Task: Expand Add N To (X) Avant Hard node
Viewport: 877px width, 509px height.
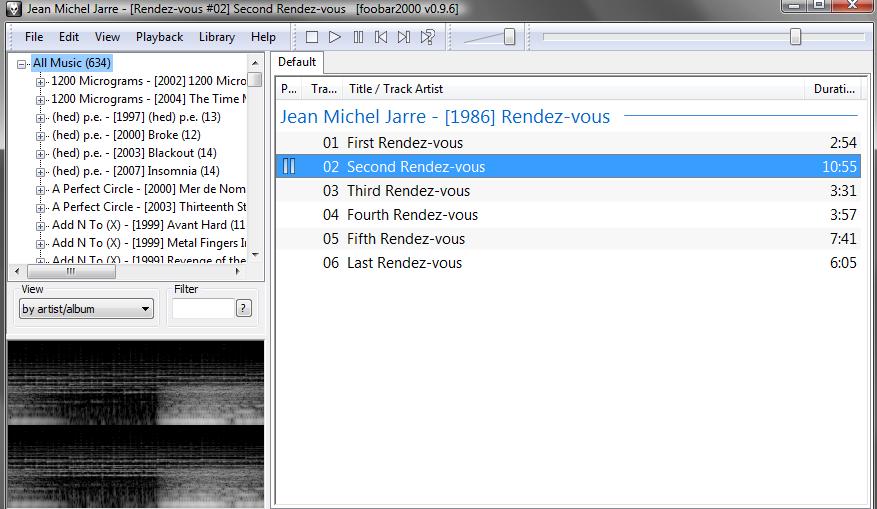Action: click(x=40, y=226)
